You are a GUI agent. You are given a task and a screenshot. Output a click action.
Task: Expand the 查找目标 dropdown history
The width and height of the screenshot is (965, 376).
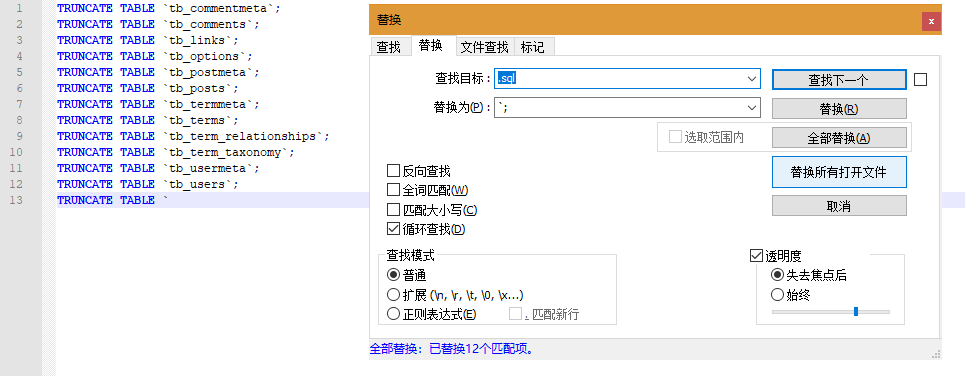pyautogui.click(x=751, y=79)
